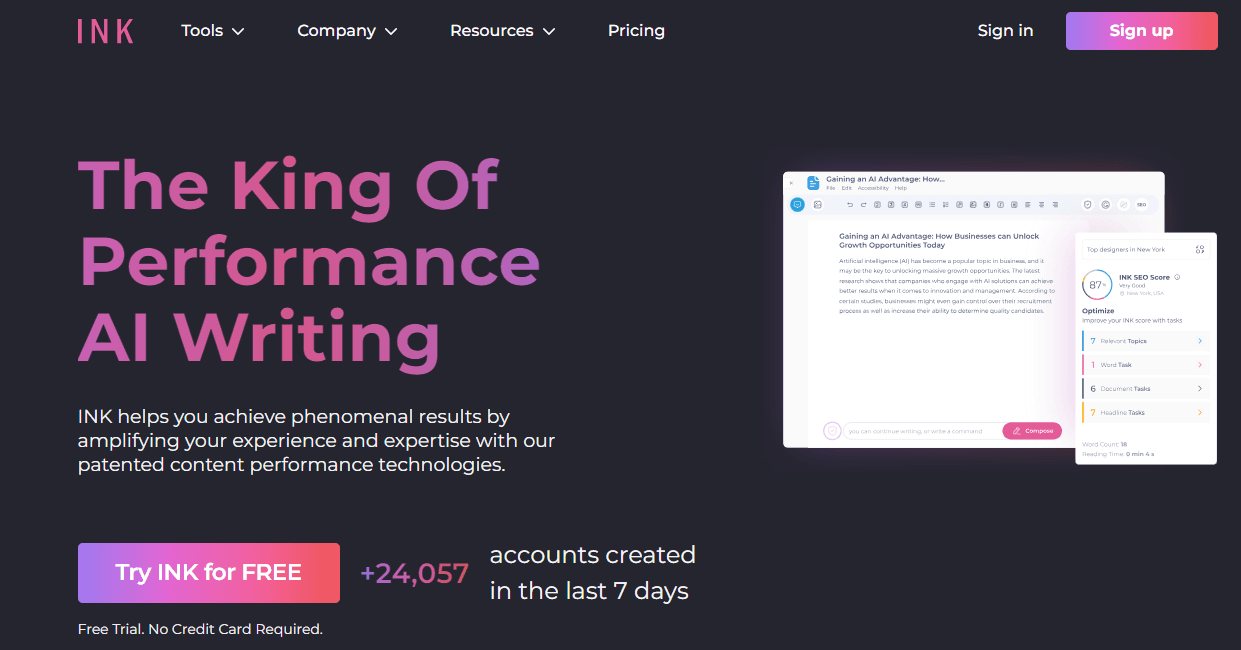Image resolution: width=1241 pixels, height=650 pixels.
Task: Open the Headline Tasks row chevron
Action: coord(1199,412)
